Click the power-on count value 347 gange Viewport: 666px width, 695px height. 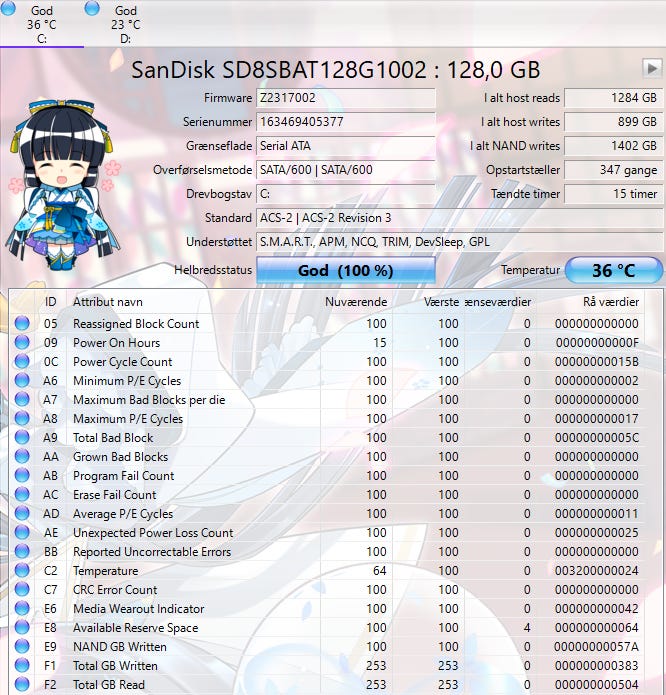(x=613, y=170)
